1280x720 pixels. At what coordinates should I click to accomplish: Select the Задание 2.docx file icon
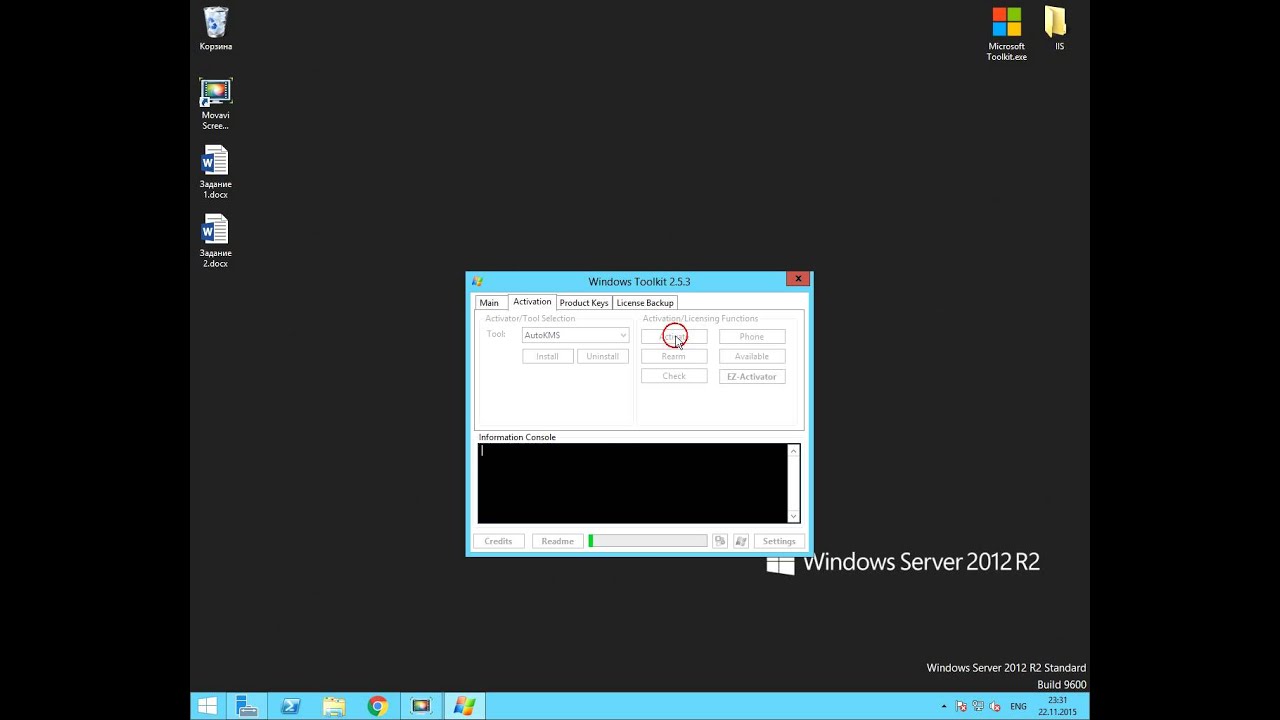(215, 241)
